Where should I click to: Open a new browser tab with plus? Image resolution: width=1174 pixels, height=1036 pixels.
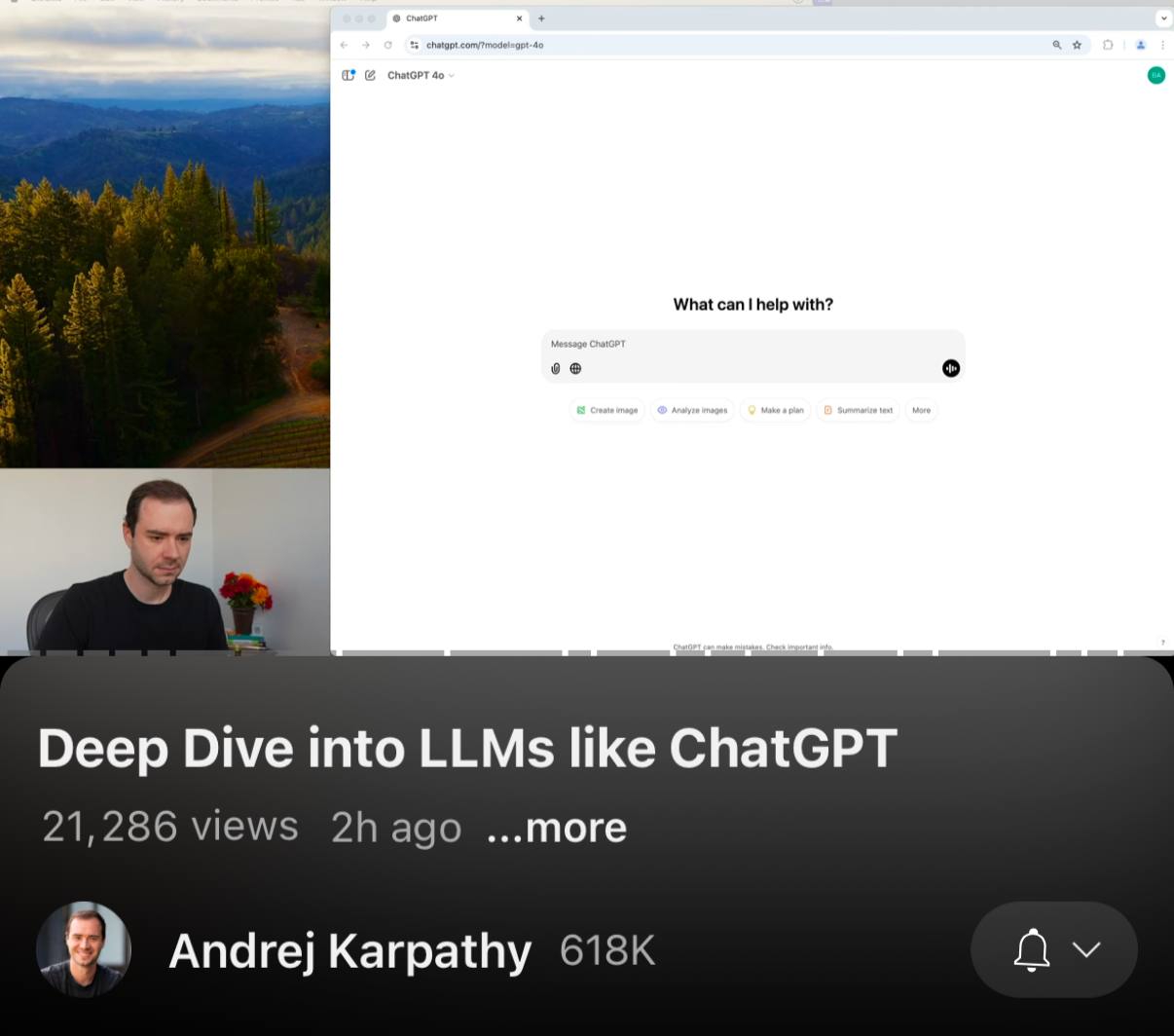pos(541,18)
